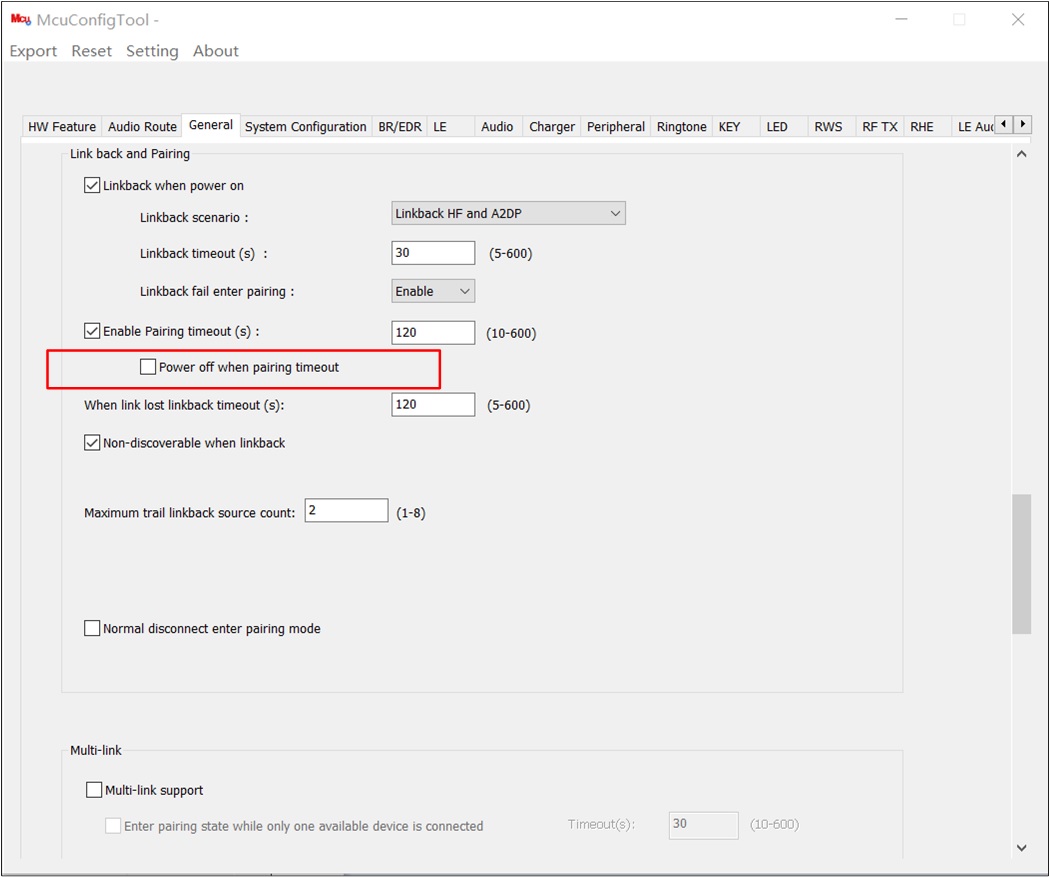Minimize the McuConfigTool window

(901, 20)
